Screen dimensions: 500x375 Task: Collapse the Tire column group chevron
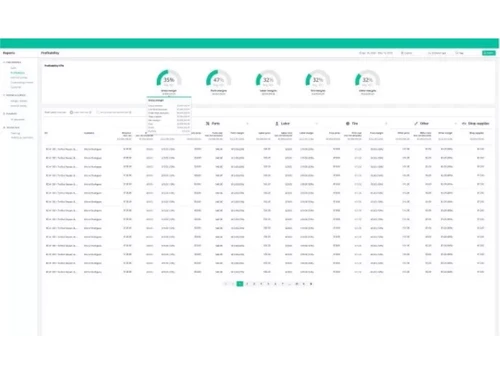pyautogui.click(x=386, y=124)
